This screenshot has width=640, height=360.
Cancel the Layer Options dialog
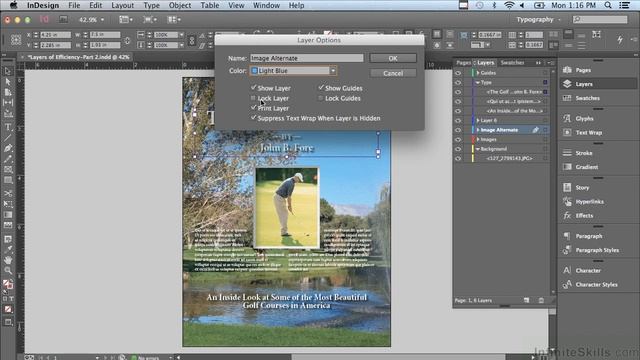click(393, 73)
